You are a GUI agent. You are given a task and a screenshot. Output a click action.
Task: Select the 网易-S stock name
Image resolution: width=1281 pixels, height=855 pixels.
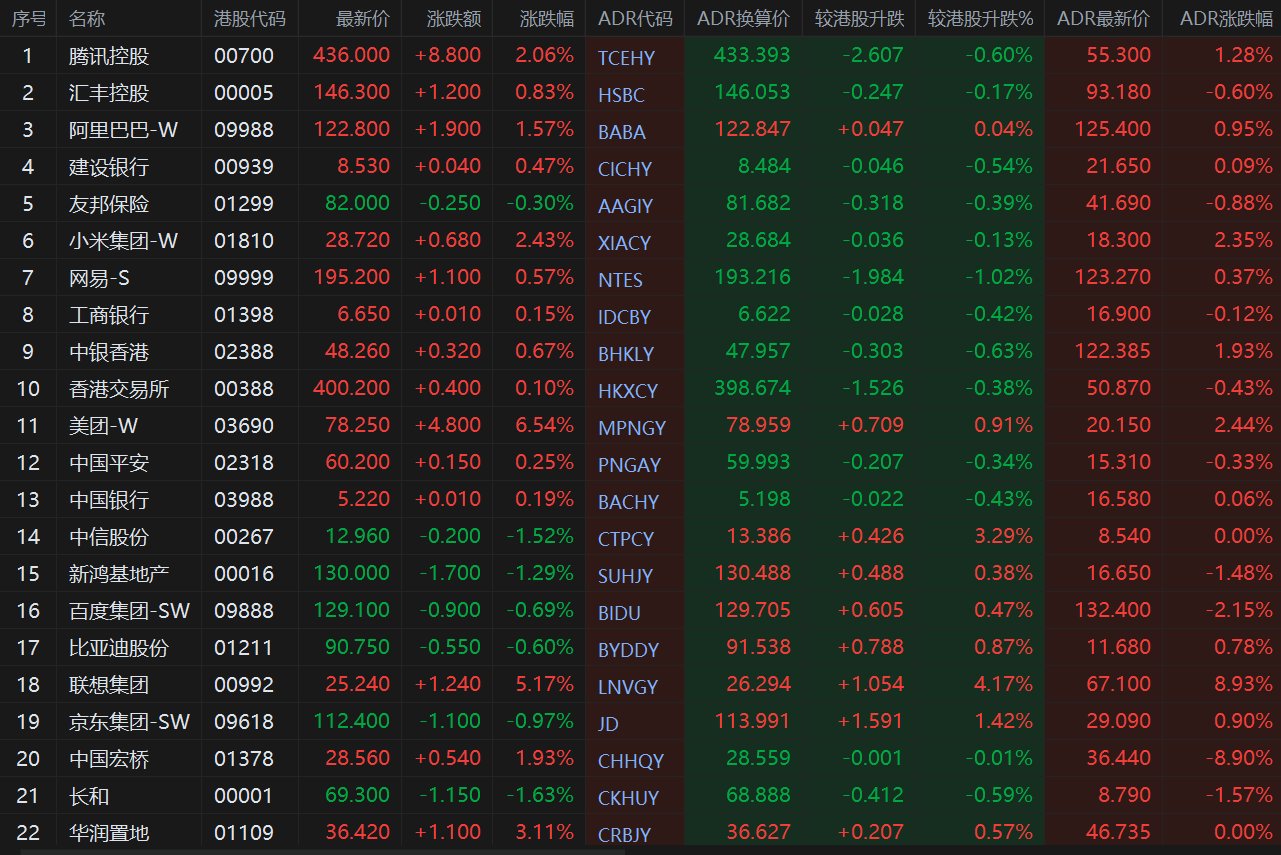click(x=100, y=278)
